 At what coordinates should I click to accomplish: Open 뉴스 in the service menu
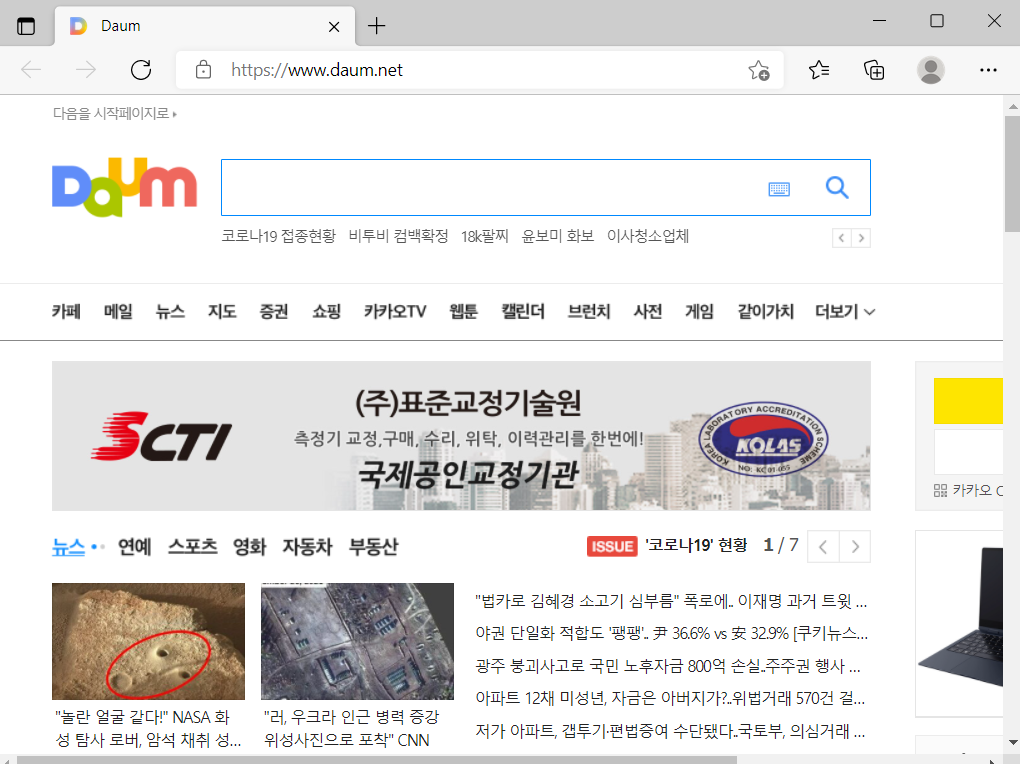point(170,312)
